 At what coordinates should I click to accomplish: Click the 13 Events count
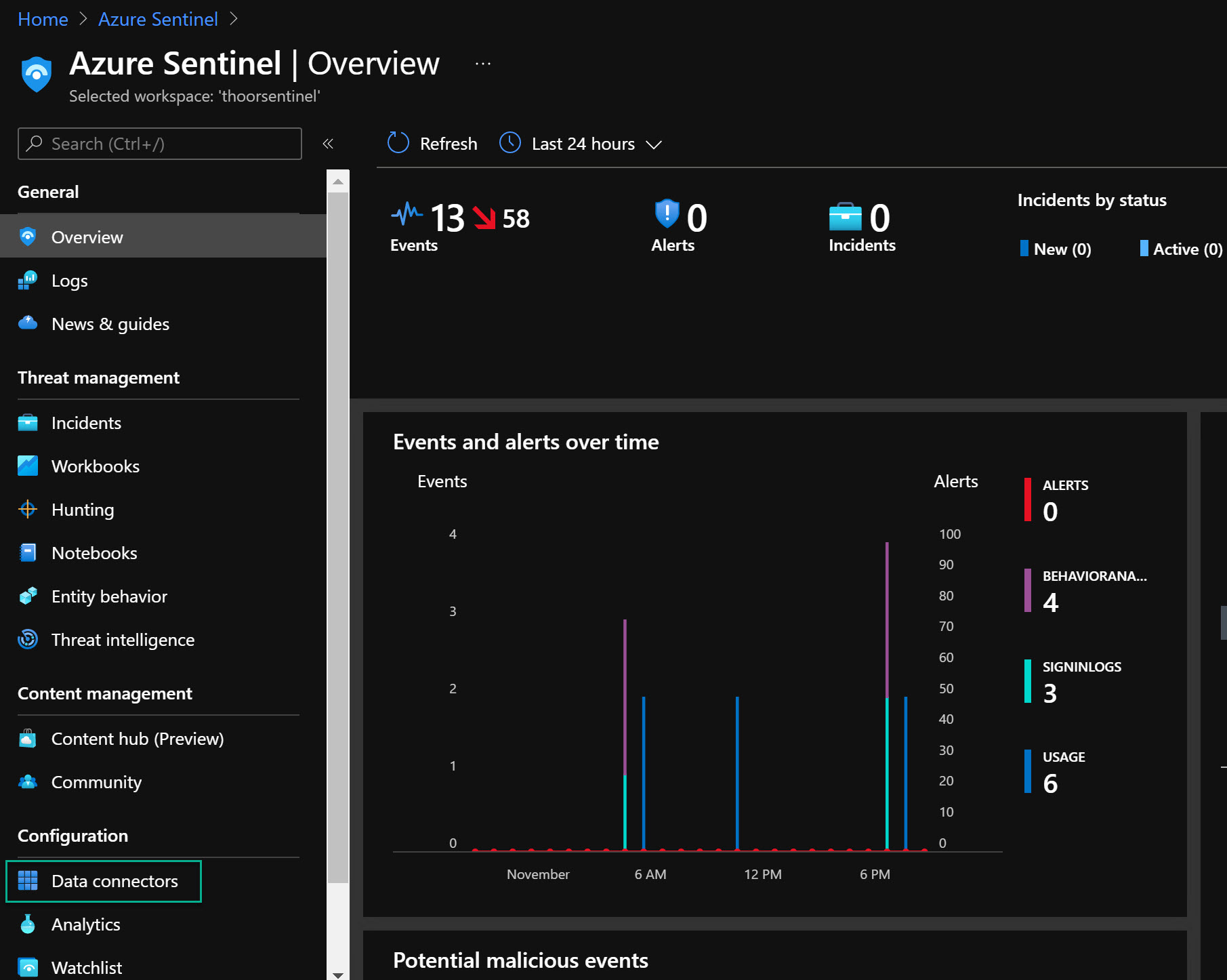pos(447,218)
